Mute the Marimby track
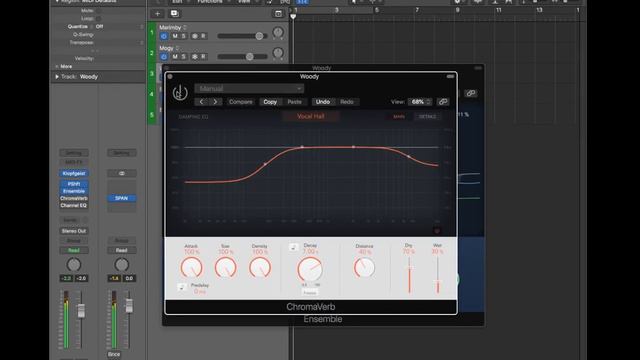Image resolution: width=640 pixels, height=360 pixels. point(175,36)
